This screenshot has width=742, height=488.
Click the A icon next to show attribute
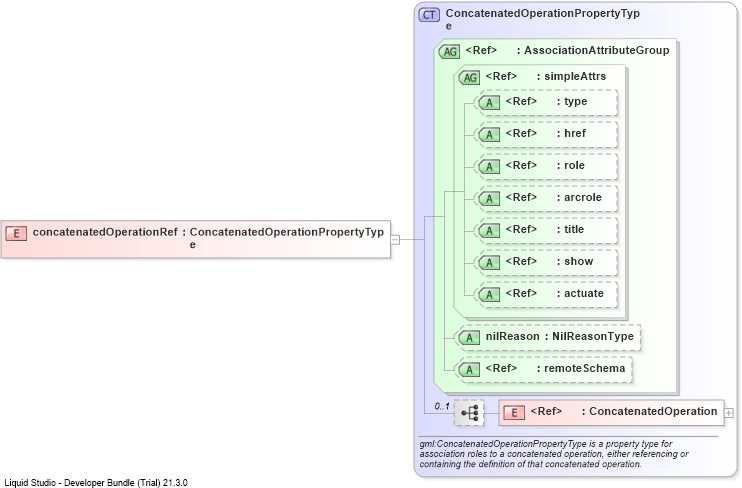489,263
